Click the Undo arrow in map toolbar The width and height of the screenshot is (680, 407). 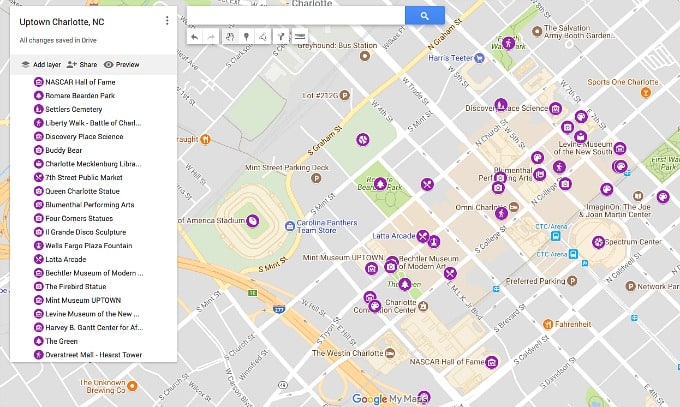pos(195,37)
